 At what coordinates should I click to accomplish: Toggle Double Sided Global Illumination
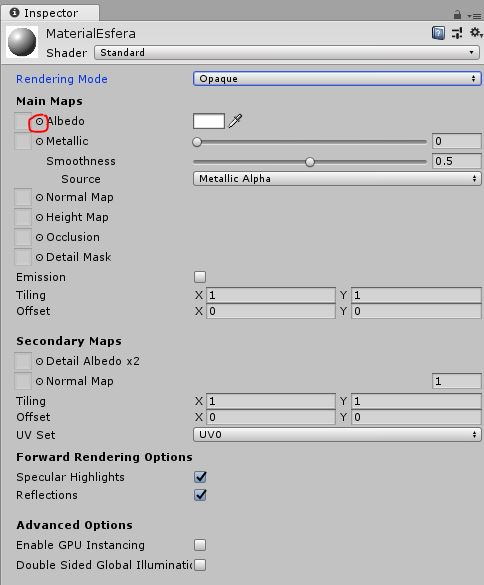[x=200, y=565]
